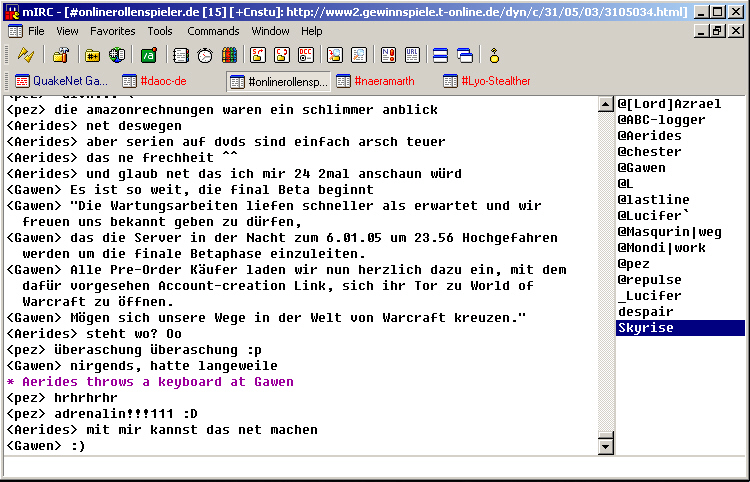Switch to the QuakeNet status window tab

click(x=61, y=81)
